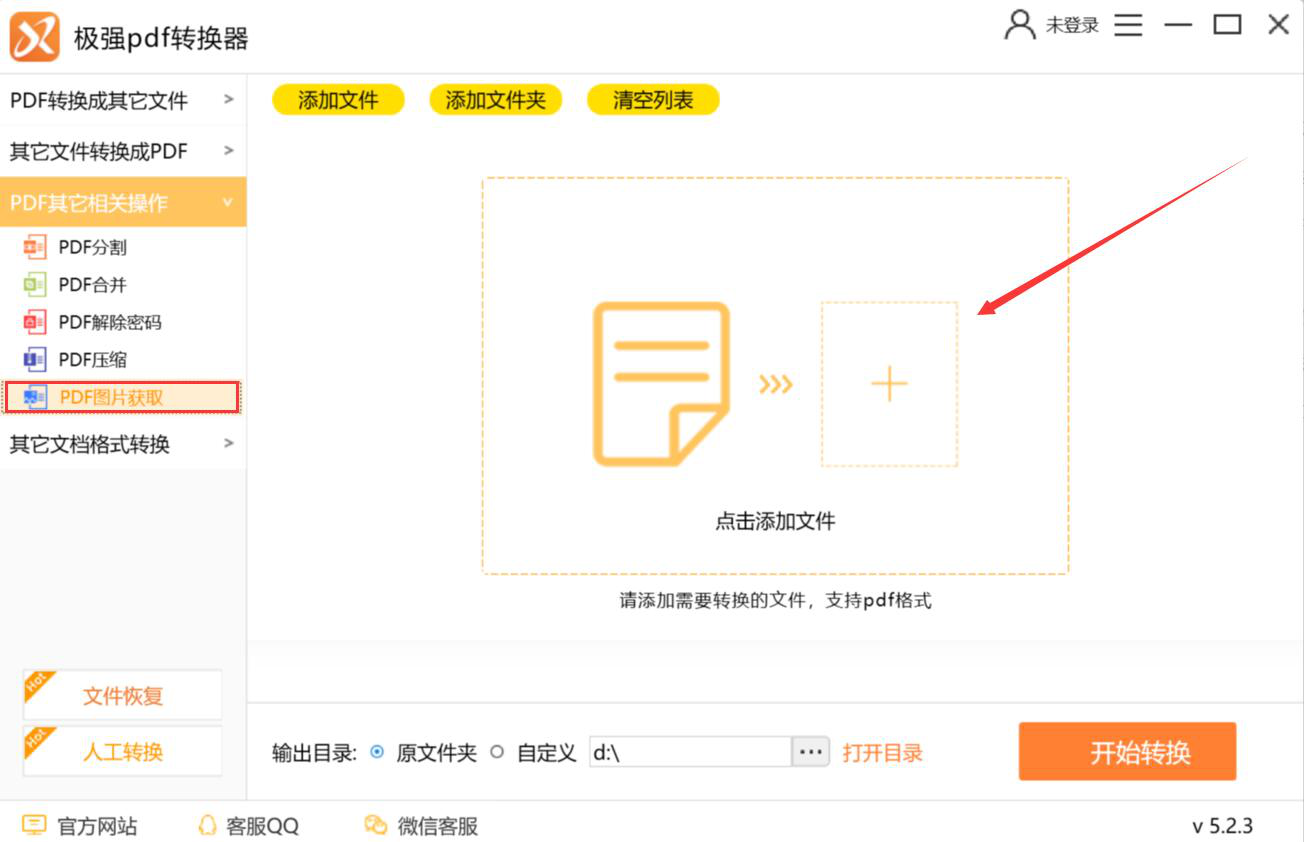The image size is (1304, 842).
Task: Click the orange app logo icon
Action: pyautogui.click(x=36, y=37)
